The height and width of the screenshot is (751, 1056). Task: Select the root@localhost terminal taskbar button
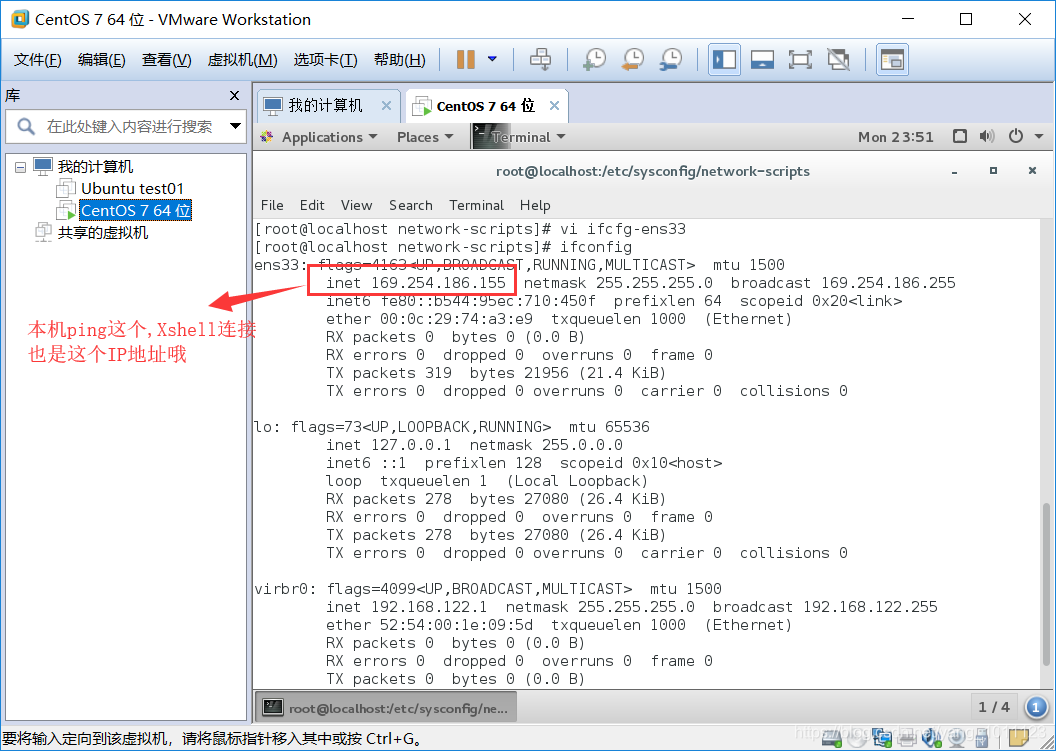point(386,708)
